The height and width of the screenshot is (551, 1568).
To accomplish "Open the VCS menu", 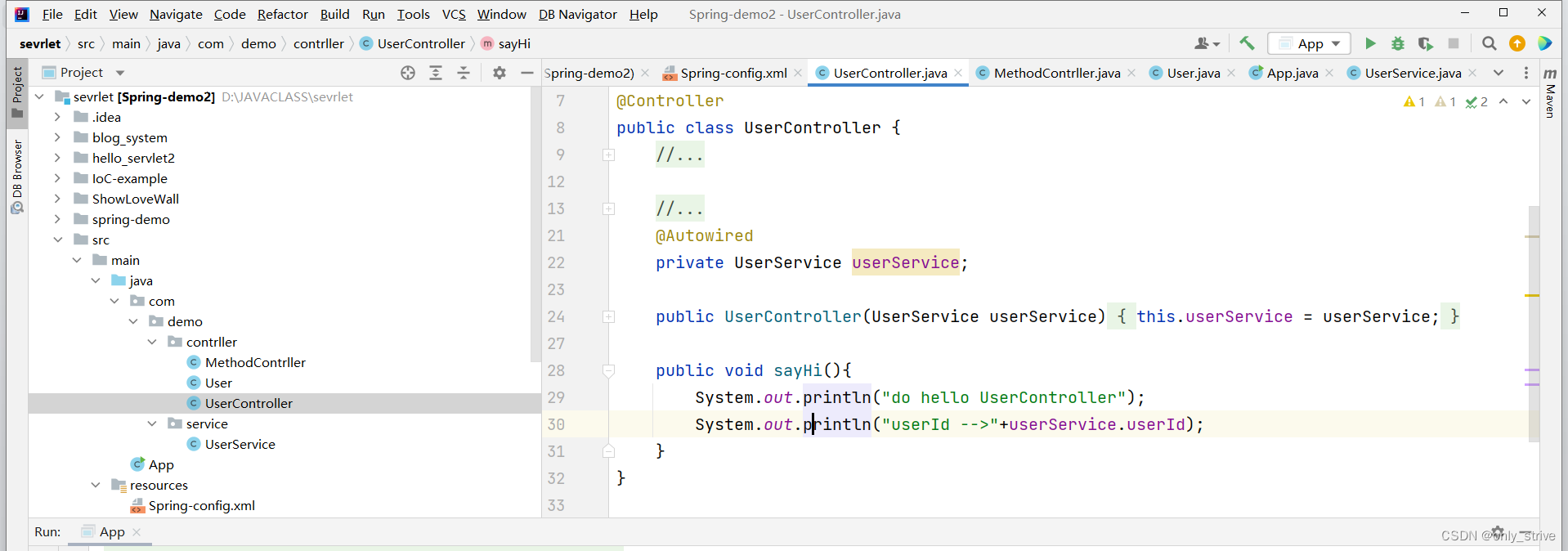I will coord(454,14).
